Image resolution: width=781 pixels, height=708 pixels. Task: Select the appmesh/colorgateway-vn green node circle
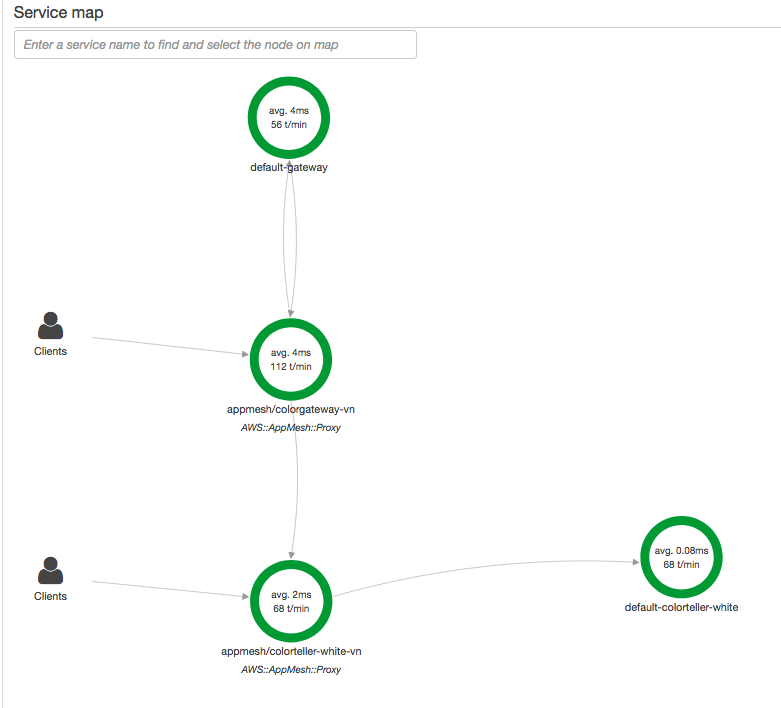point(290,359)
